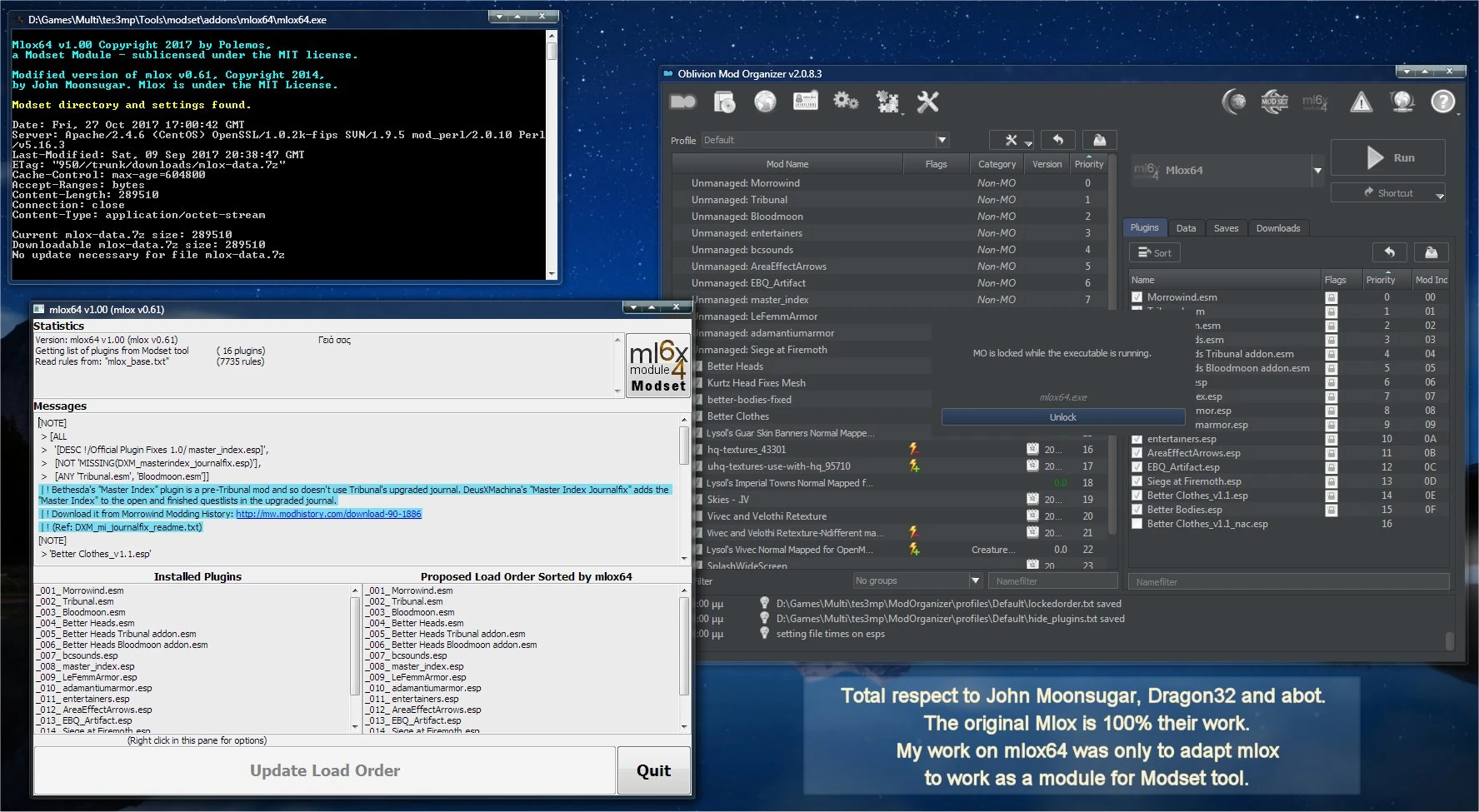Toggle Better Bodies.esp plugin checkbox
The height and width of the screenshot is (812, 1479).
coord(1137,510)
